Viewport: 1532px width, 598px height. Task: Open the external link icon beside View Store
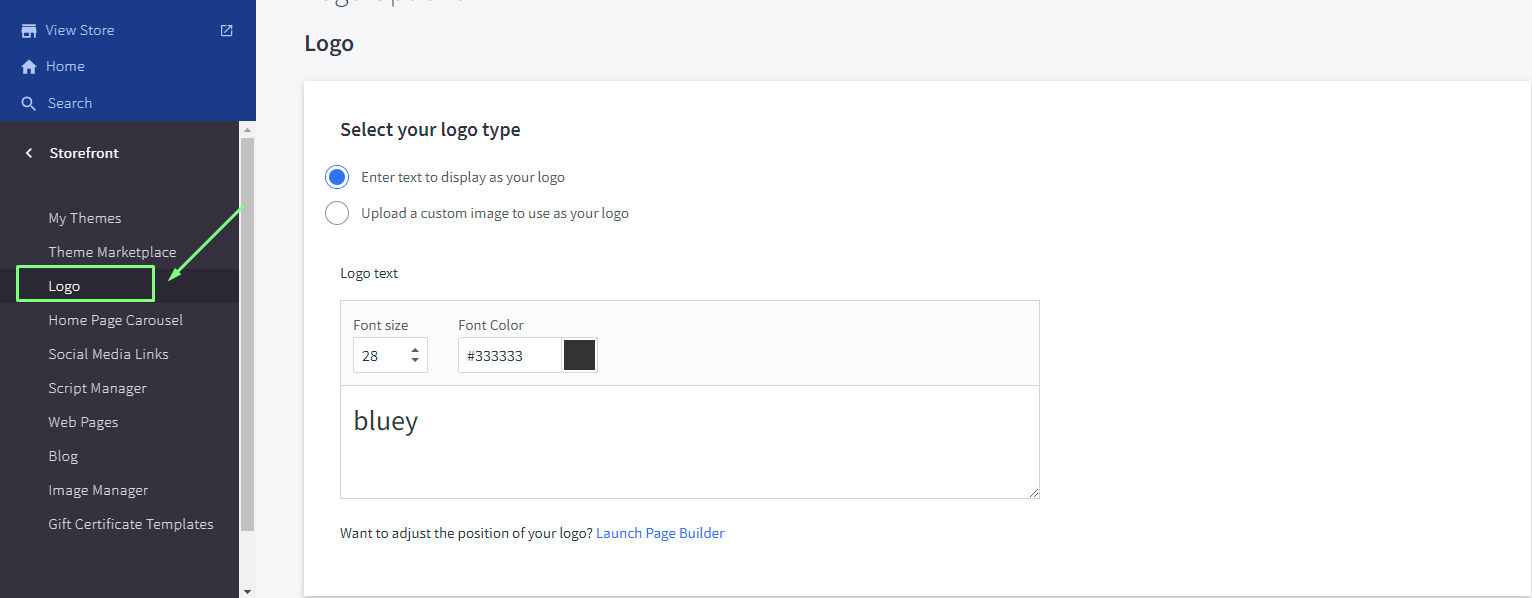coord(227,30)
